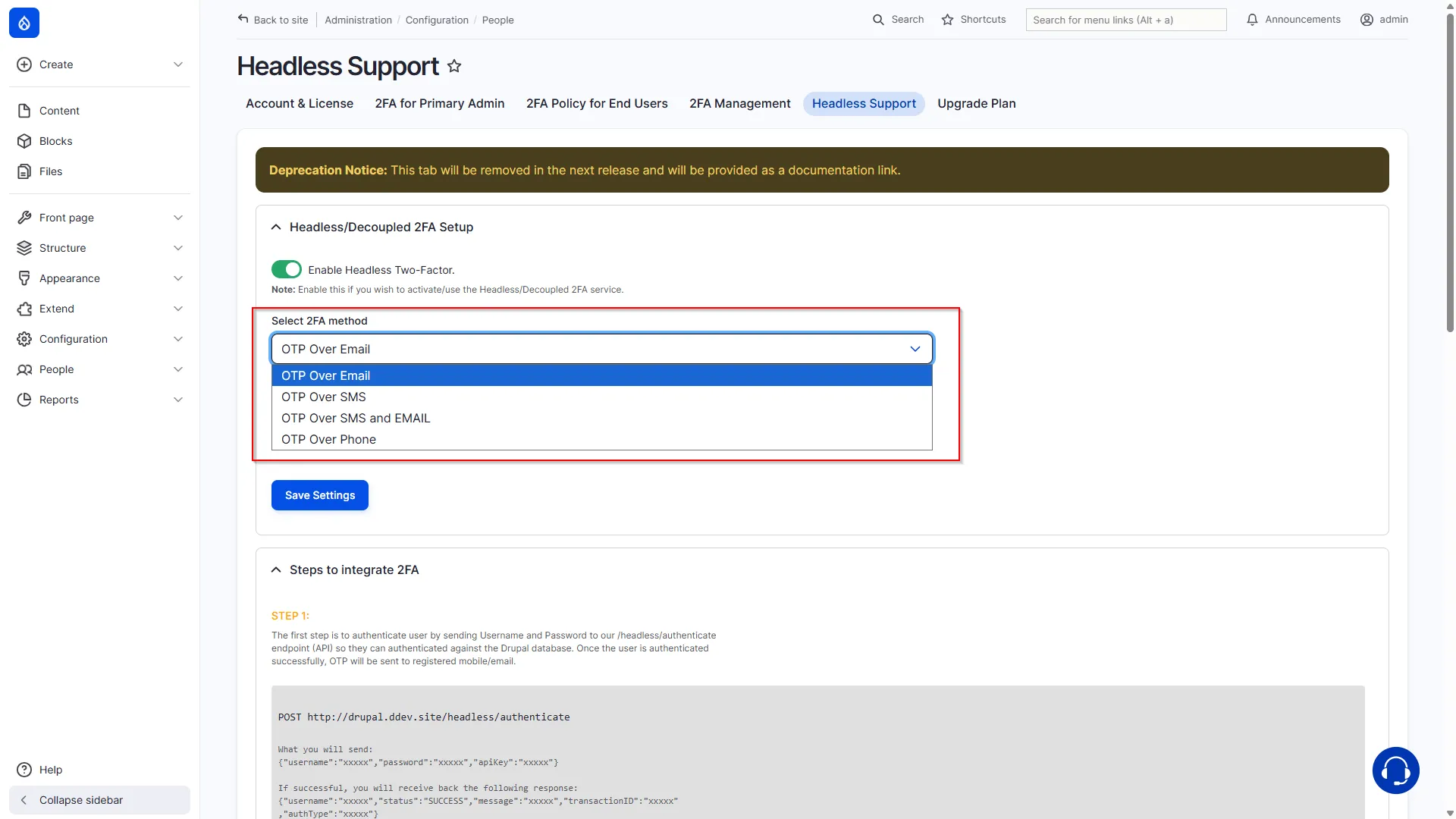The height and width of the screenshot is (819, 1456).
Task: Collapse Headless/Decoupled 2FA Setup section
Action: click(x=276, y=227)
